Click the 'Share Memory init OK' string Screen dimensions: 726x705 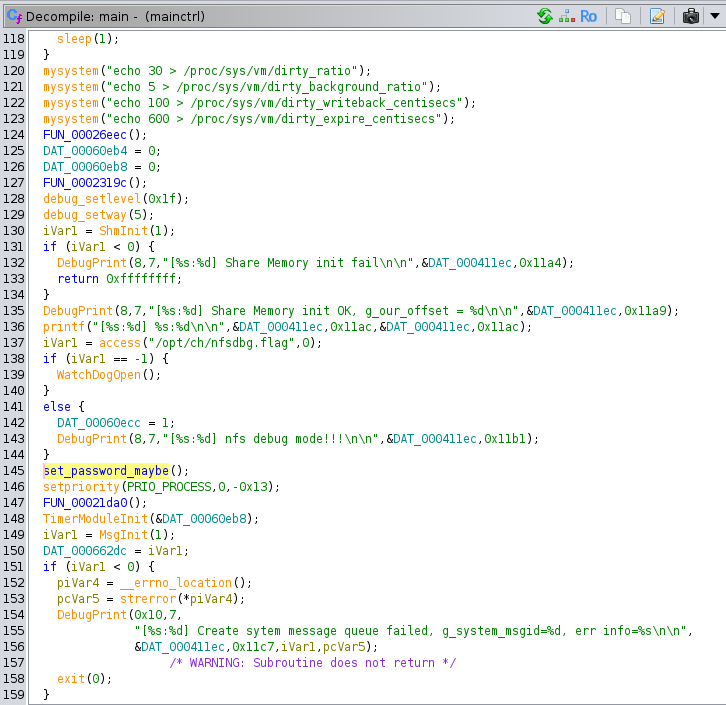[333, 311]
